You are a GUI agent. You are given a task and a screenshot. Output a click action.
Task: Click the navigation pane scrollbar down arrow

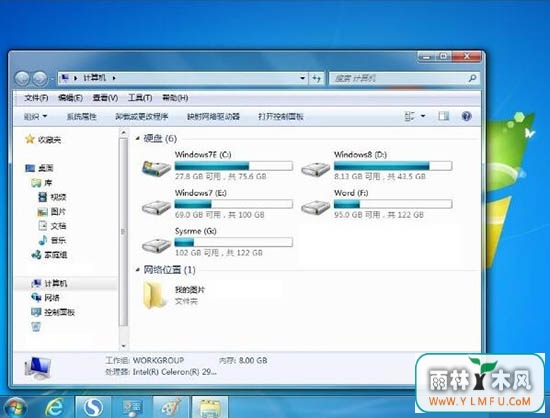tap(123, 346)
